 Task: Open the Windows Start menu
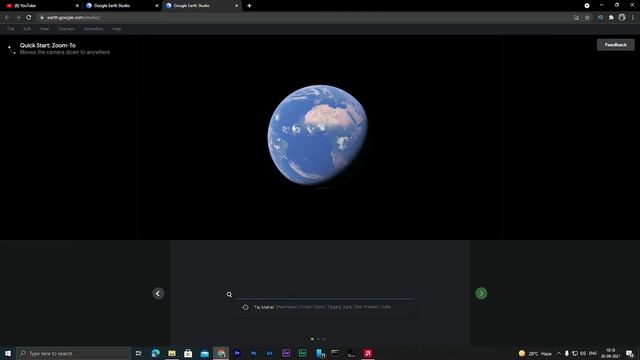(x=8, y=353)
